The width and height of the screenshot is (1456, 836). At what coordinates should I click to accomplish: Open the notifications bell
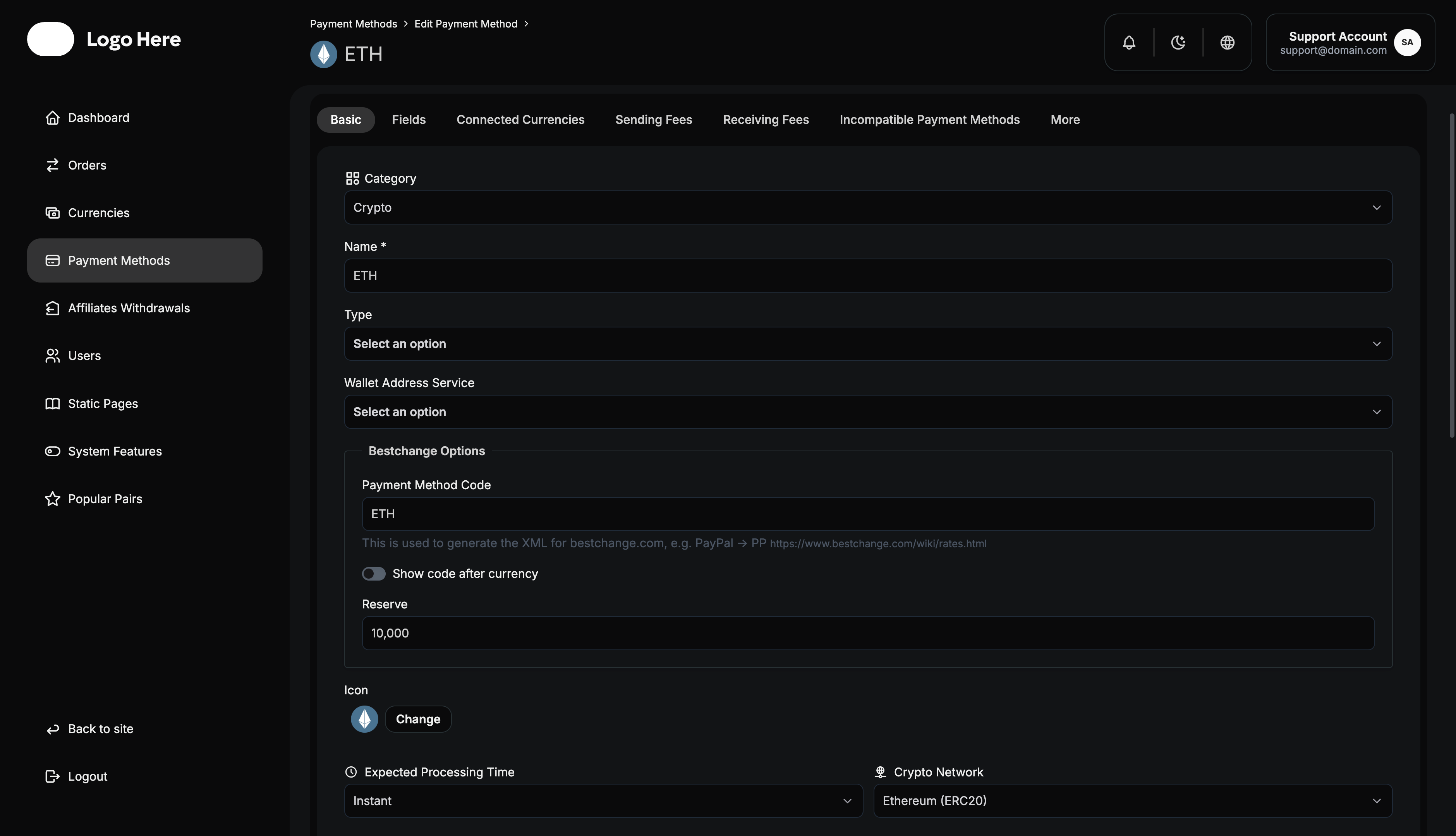pyautogui.click(x=1128, y=42)
